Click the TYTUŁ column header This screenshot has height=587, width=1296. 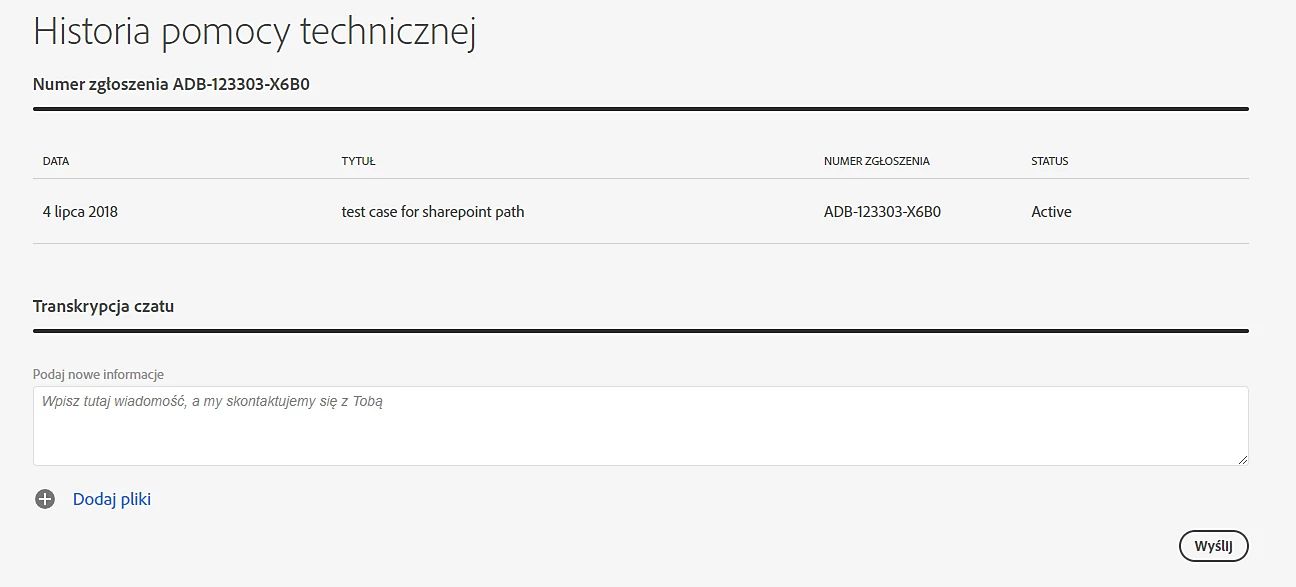(x=358, y=161)
